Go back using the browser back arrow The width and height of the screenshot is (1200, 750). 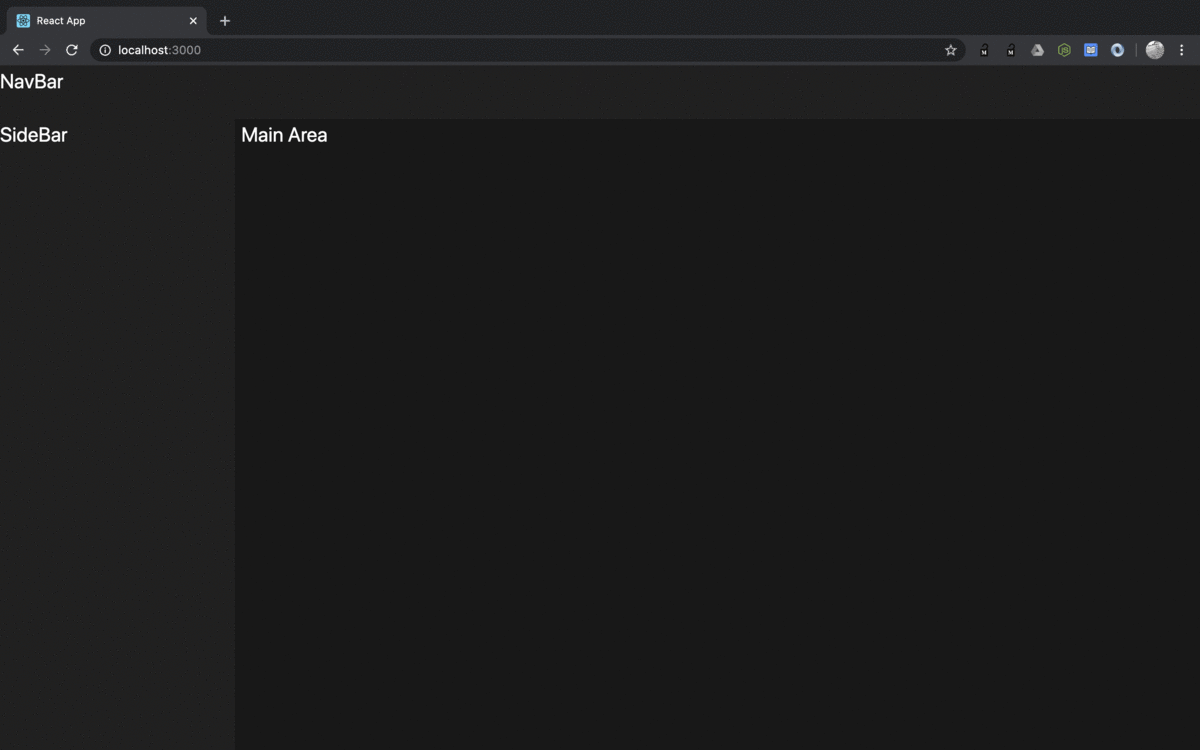pos(18,50)
